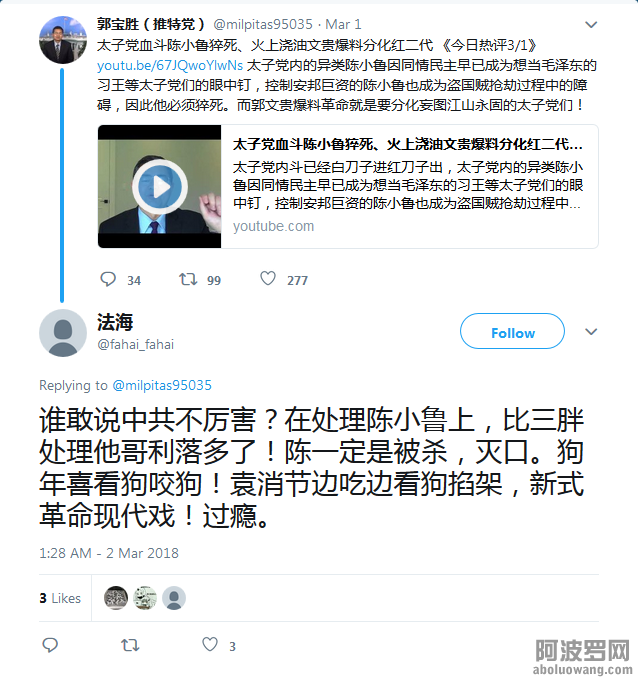Click reply icon on 郭宝胜's tweet
The height and width of the screenshot is (683, 638).
pyautogui.click(x=108, y=279)
